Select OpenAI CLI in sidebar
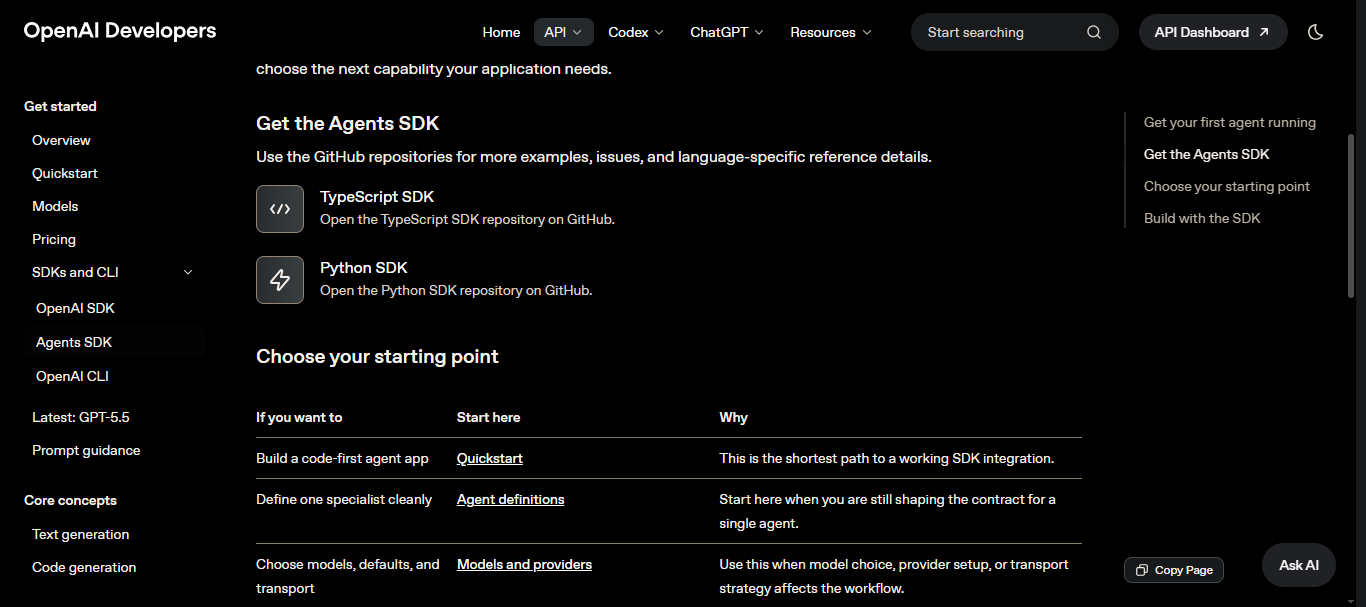The image size is (1366, 607). (x=72, y=376)
